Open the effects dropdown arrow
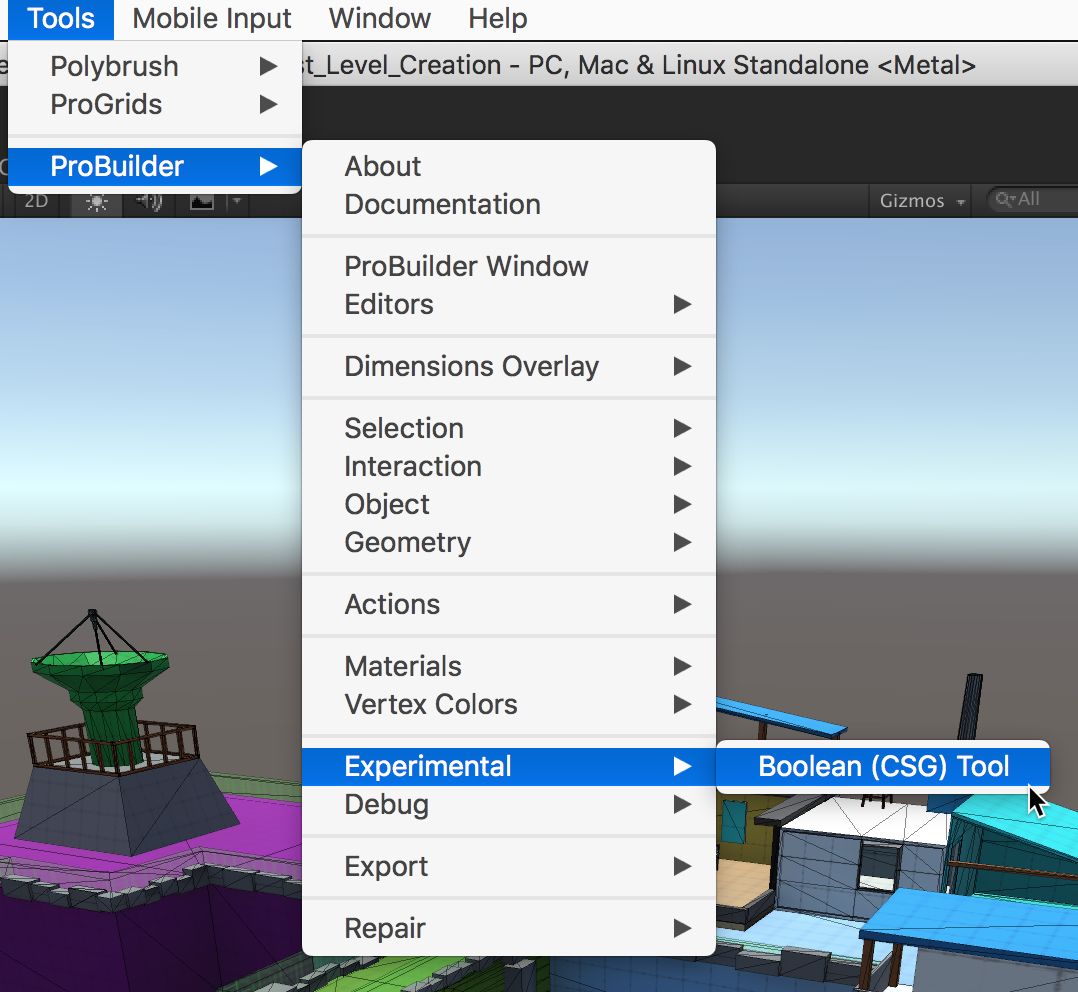 coord(236,201)
